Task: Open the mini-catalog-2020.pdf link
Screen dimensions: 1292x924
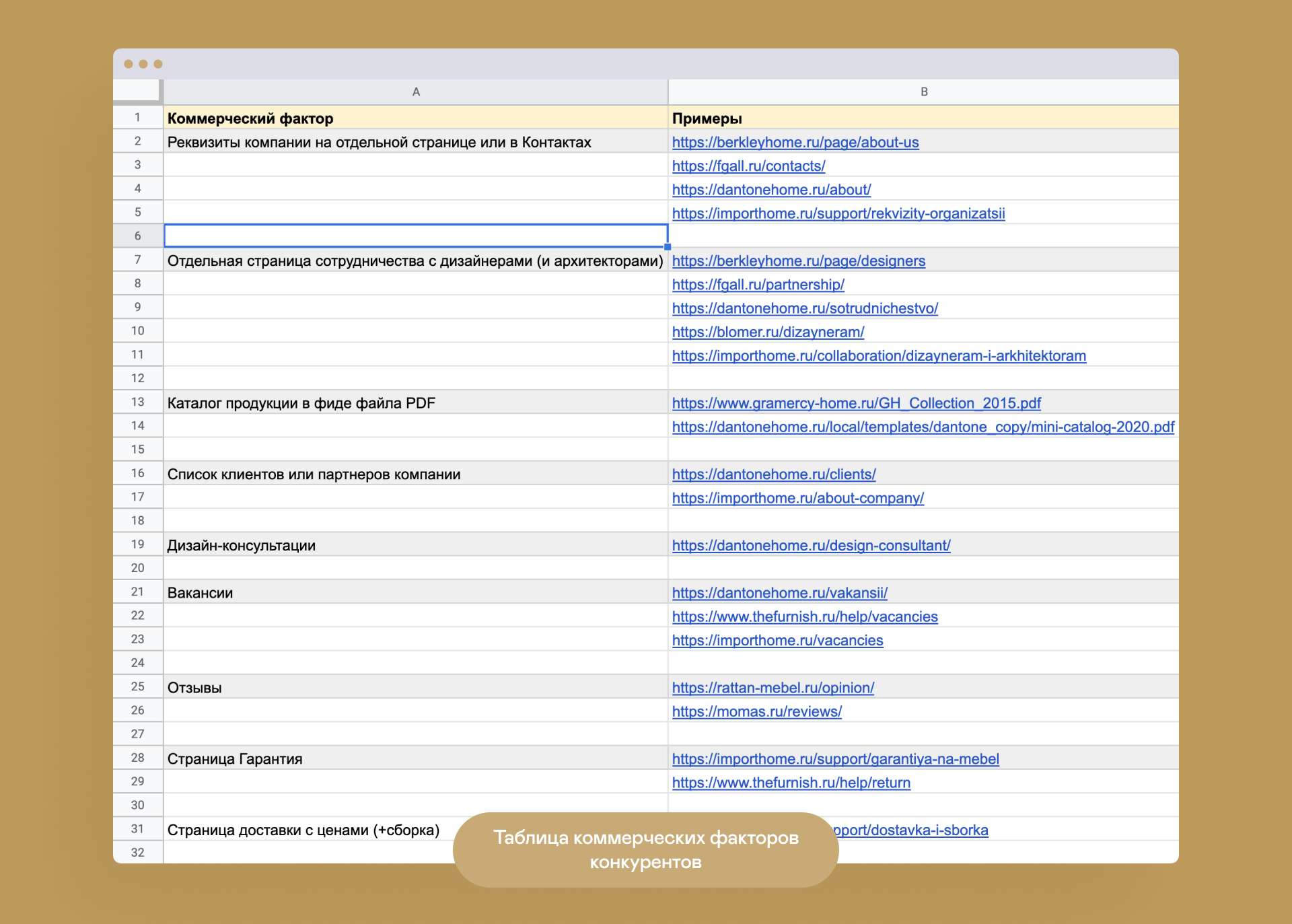Action: 923,427
